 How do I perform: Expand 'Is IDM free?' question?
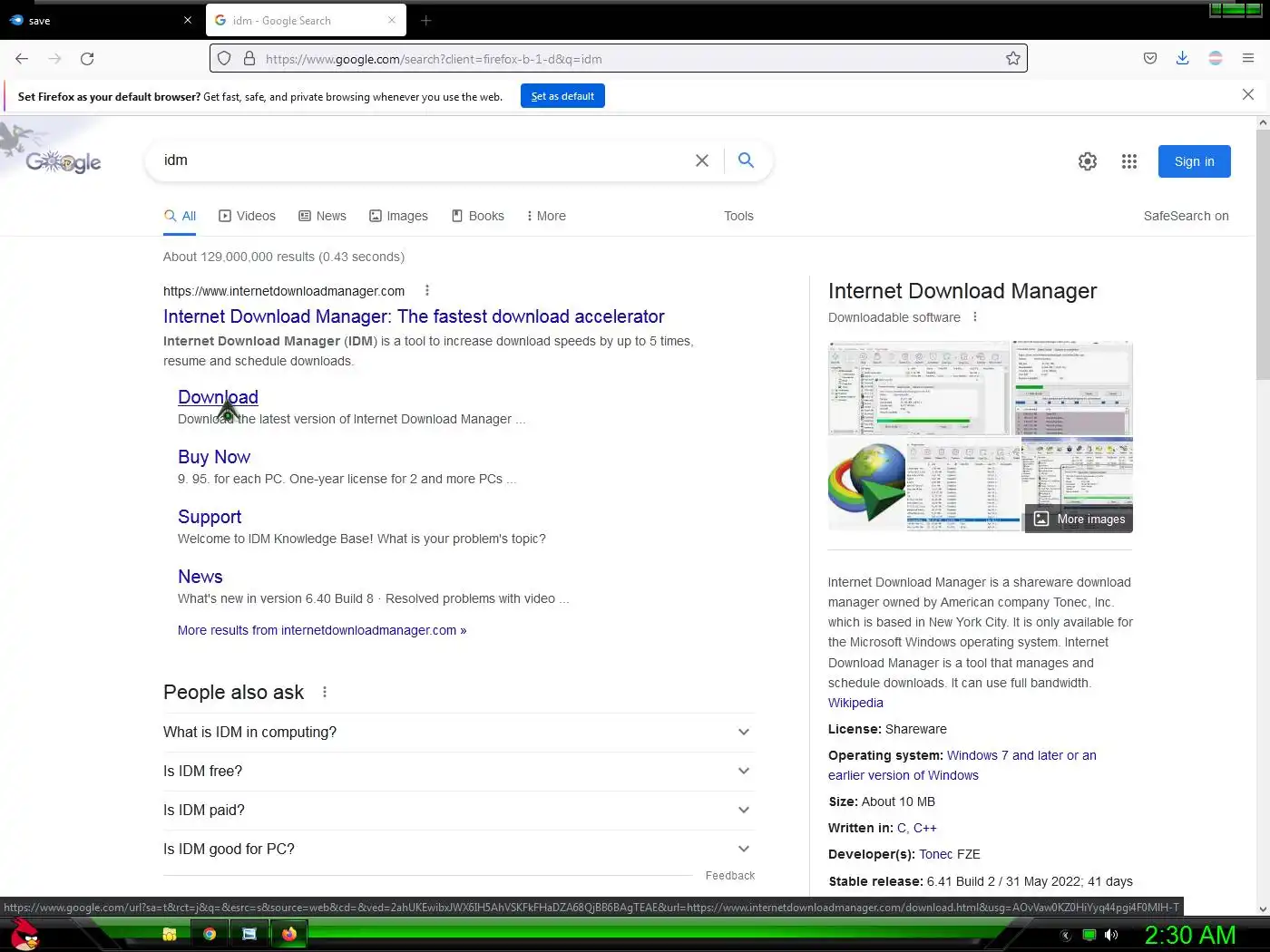[458, 772]
